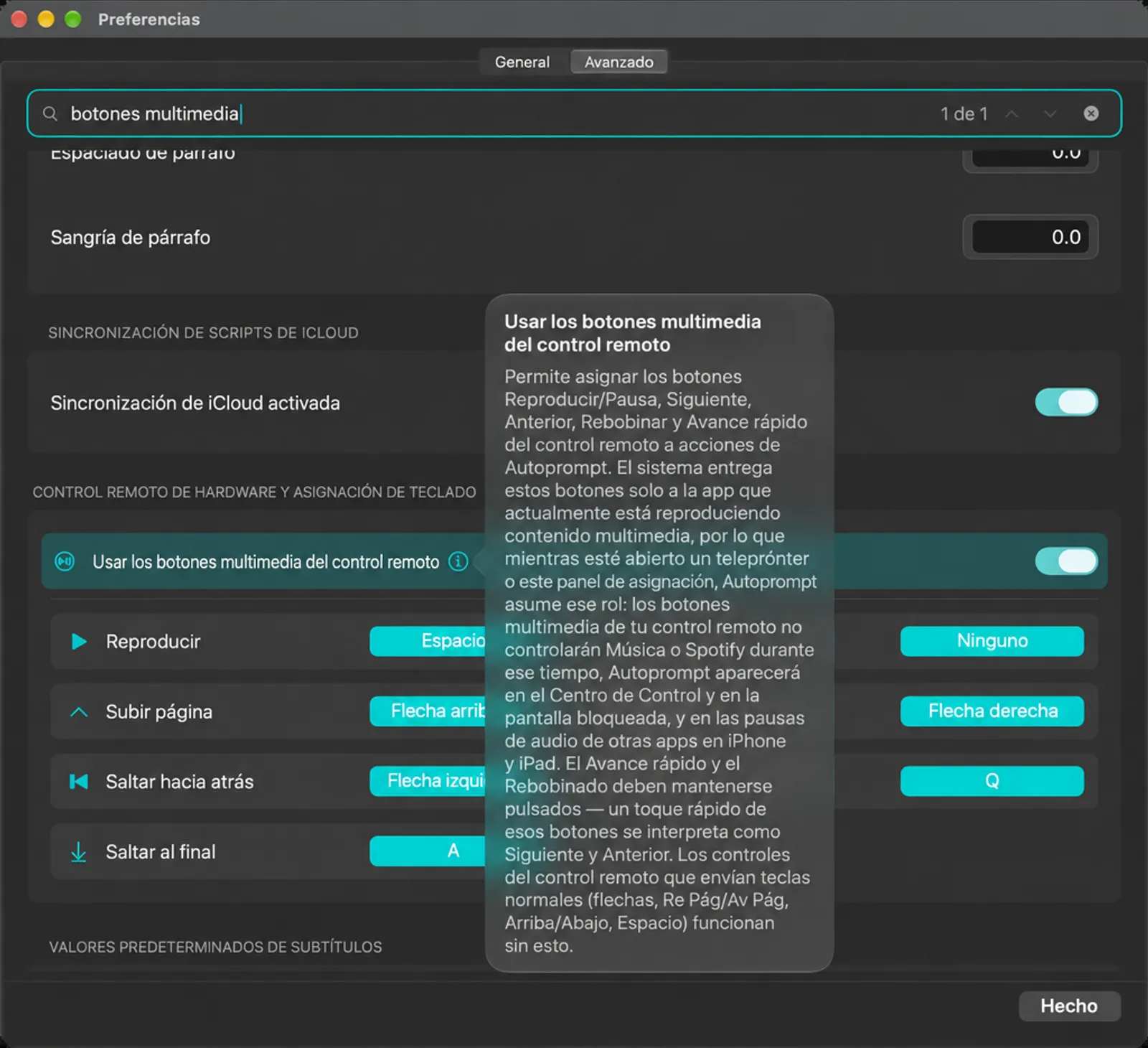The height and width of the screenshot is (1048, 1148).
Task: Click SINCRONIZACIÓN DE SCRIPTS DE ICLOUD header
Action: [x=203, y=332]
